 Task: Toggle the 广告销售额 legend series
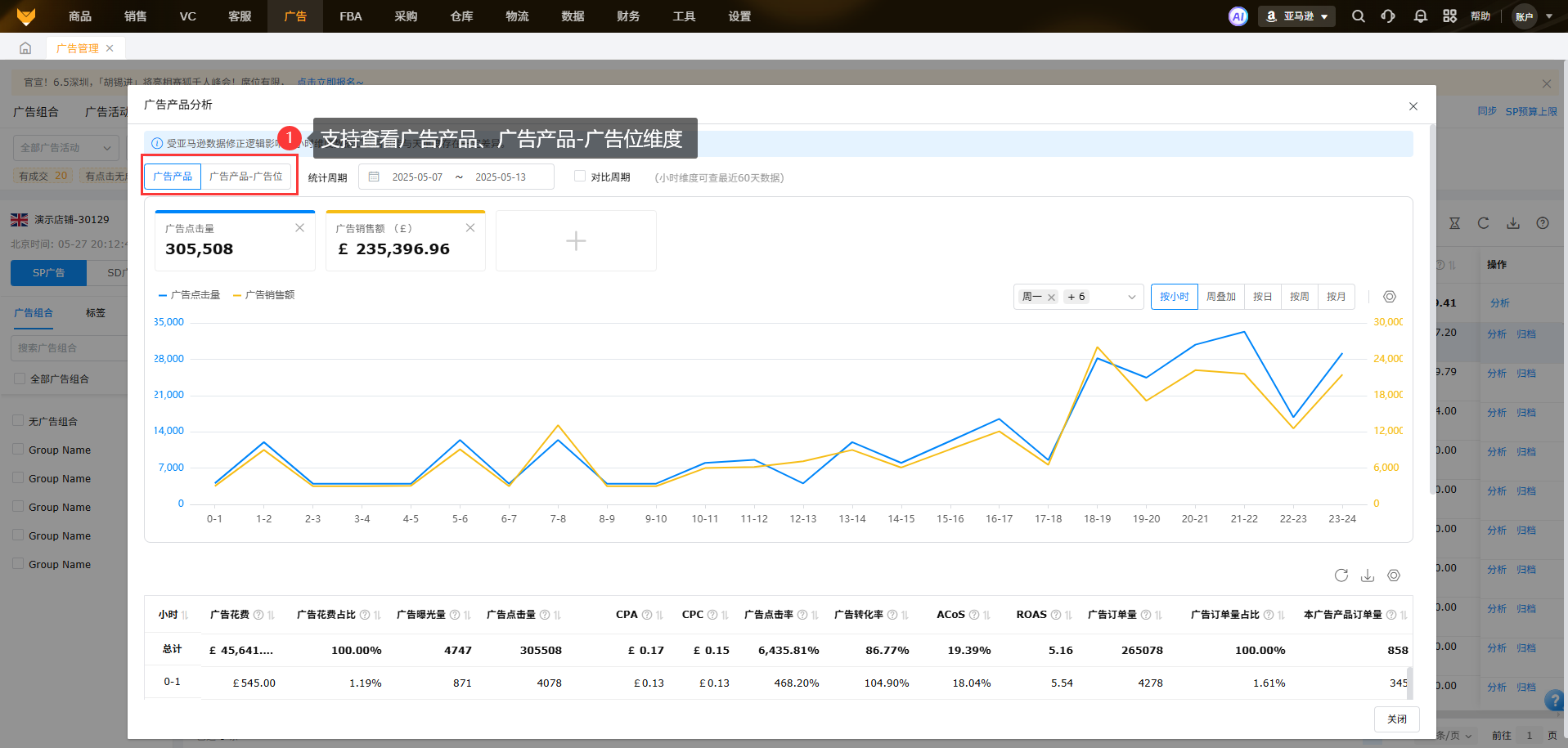(x=264, y=295)
